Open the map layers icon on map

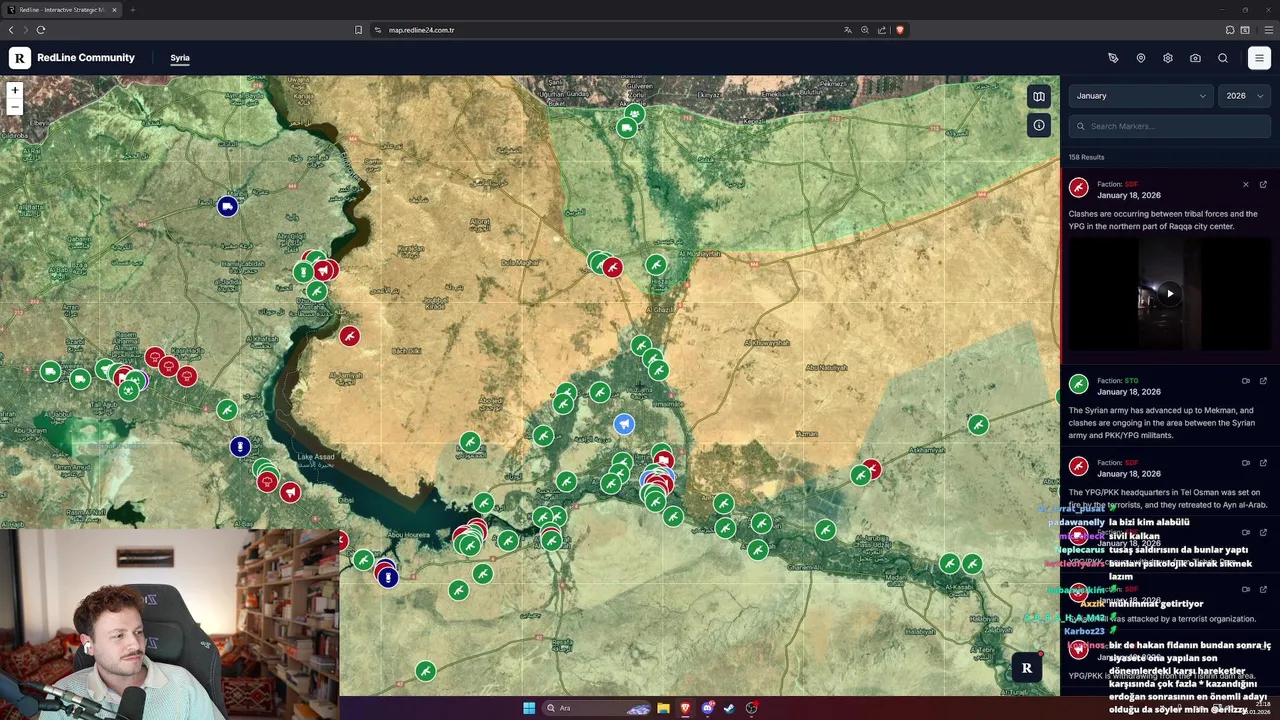pyautogui.click(x=1039, y=96)
